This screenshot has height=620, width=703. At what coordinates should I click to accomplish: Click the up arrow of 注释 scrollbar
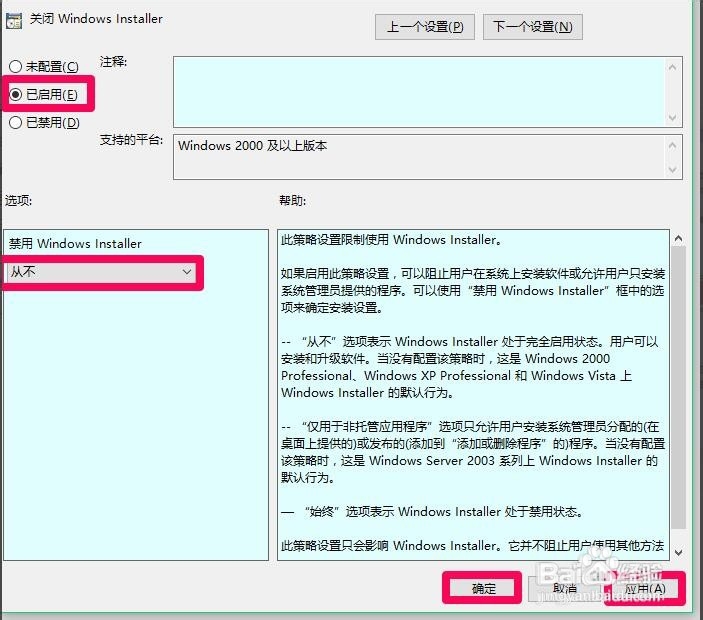pyautogui.click(x=672, y=67)
